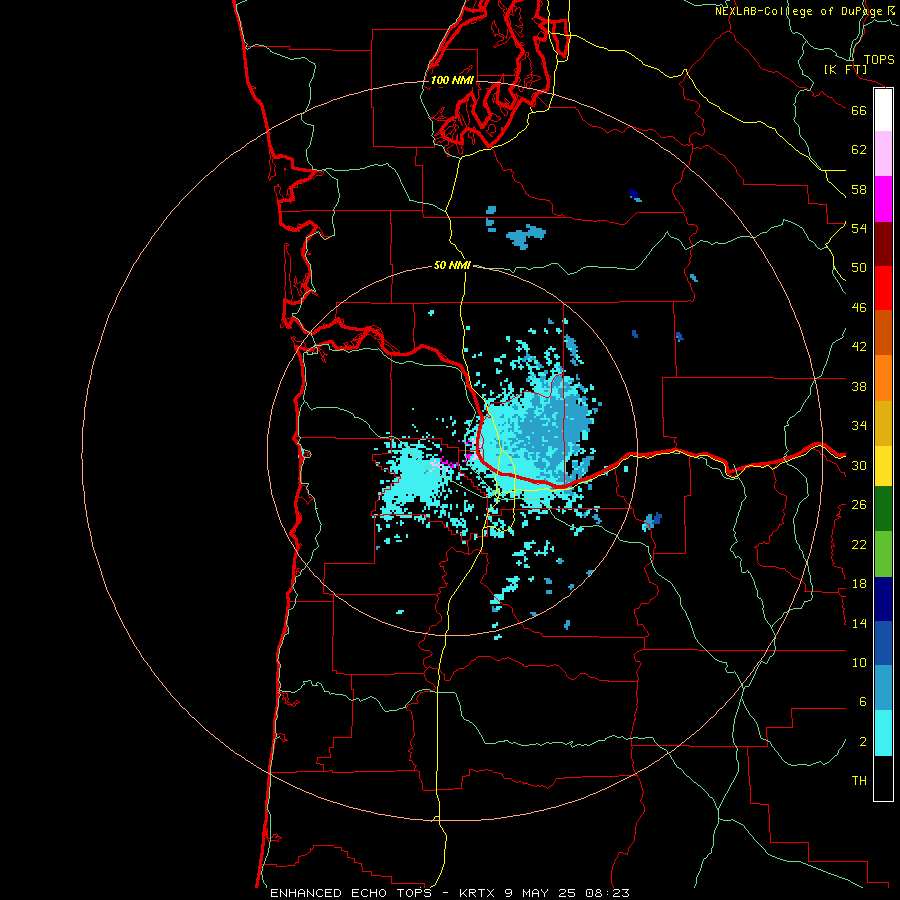The height and width of the screenshot is (900, 900).
Task: Pick the cyan legend swatch
Action: [x=883, y=733]
